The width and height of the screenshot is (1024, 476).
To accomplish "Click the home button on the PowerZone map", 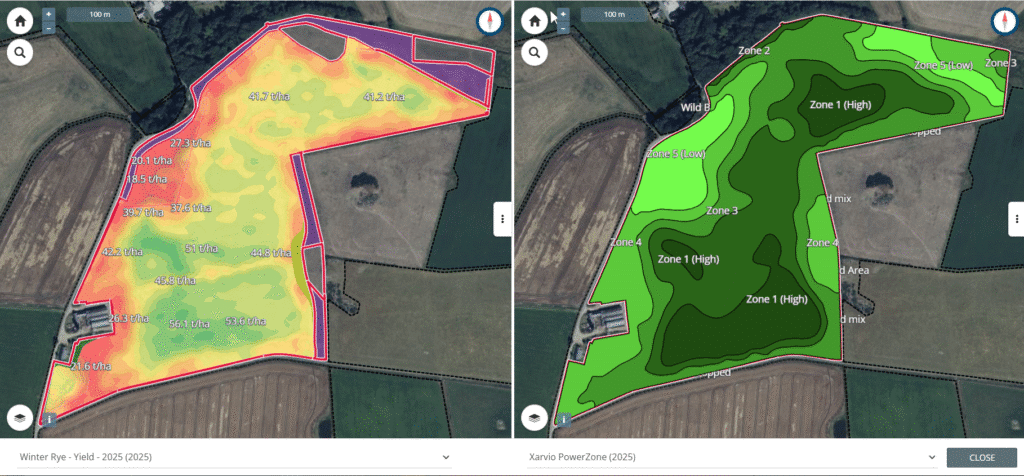I will [x=535, y=20].
